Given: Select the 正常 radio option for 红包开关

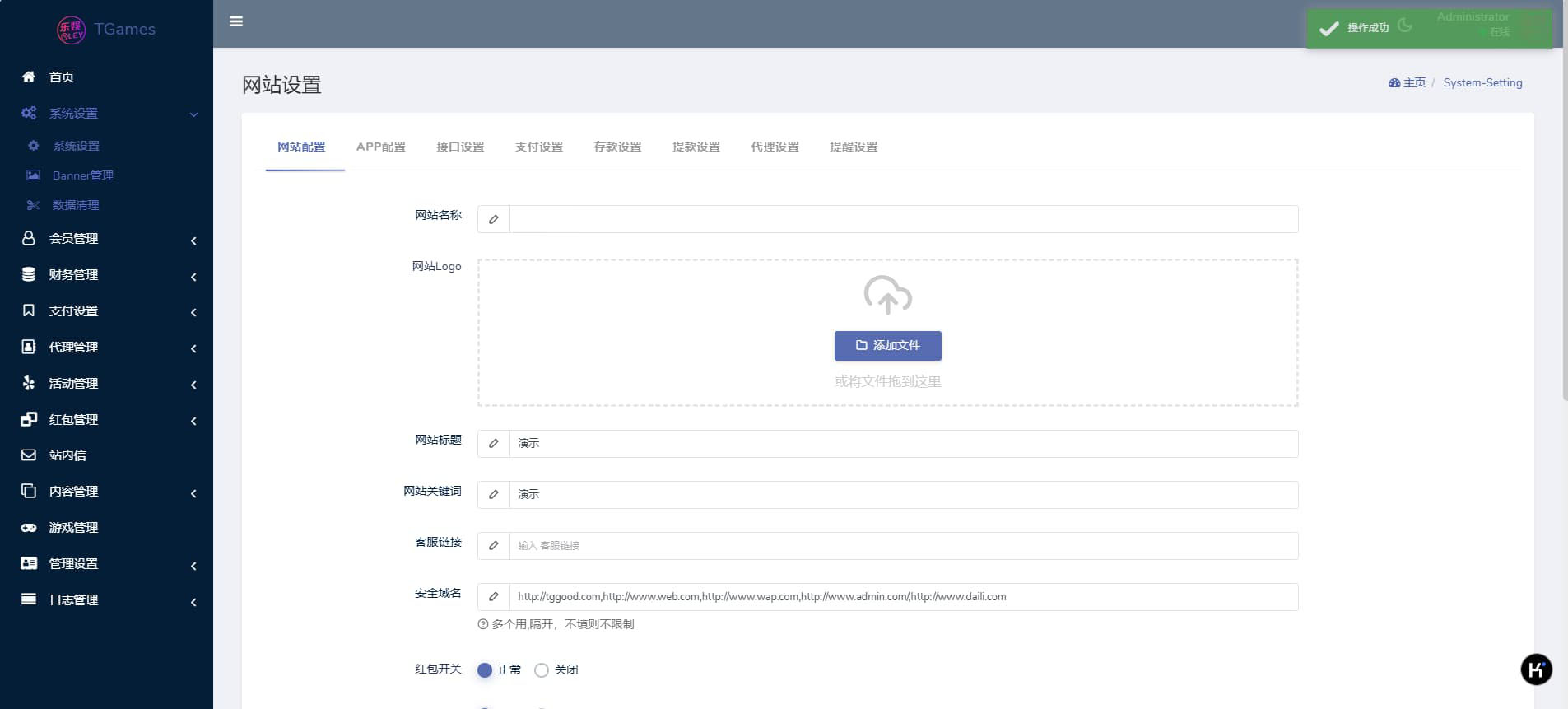Looking at the screenshot, I should pos(485,670).
